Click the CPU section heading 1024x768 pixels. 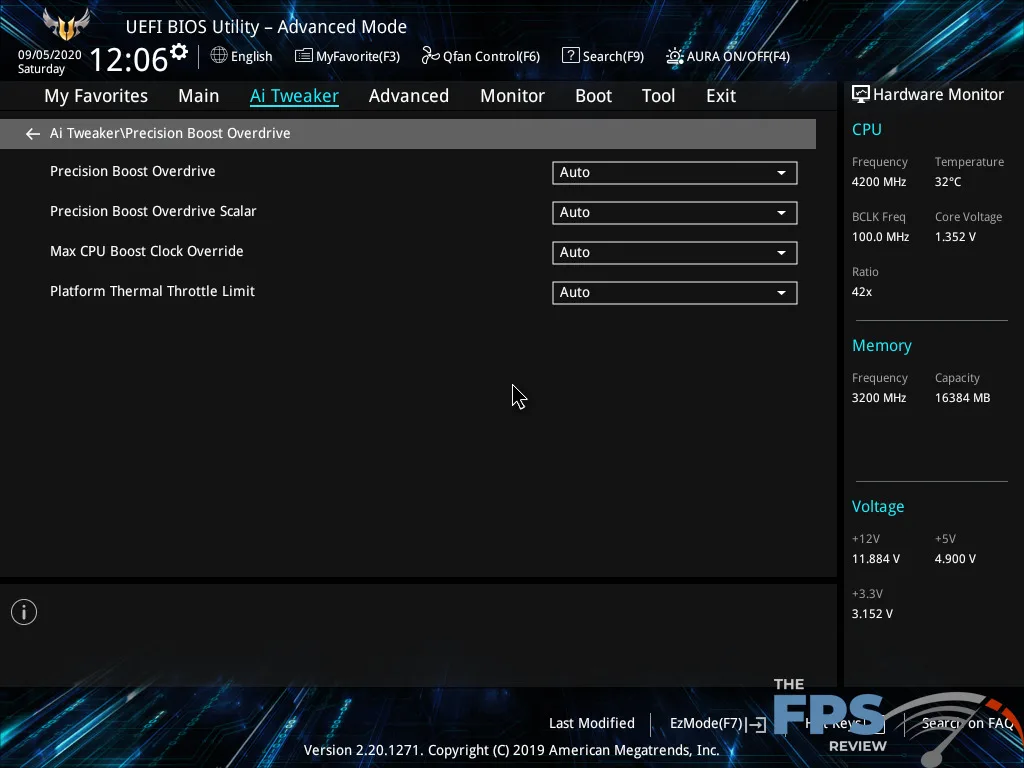pyautogui.click(x=867, y=129)
